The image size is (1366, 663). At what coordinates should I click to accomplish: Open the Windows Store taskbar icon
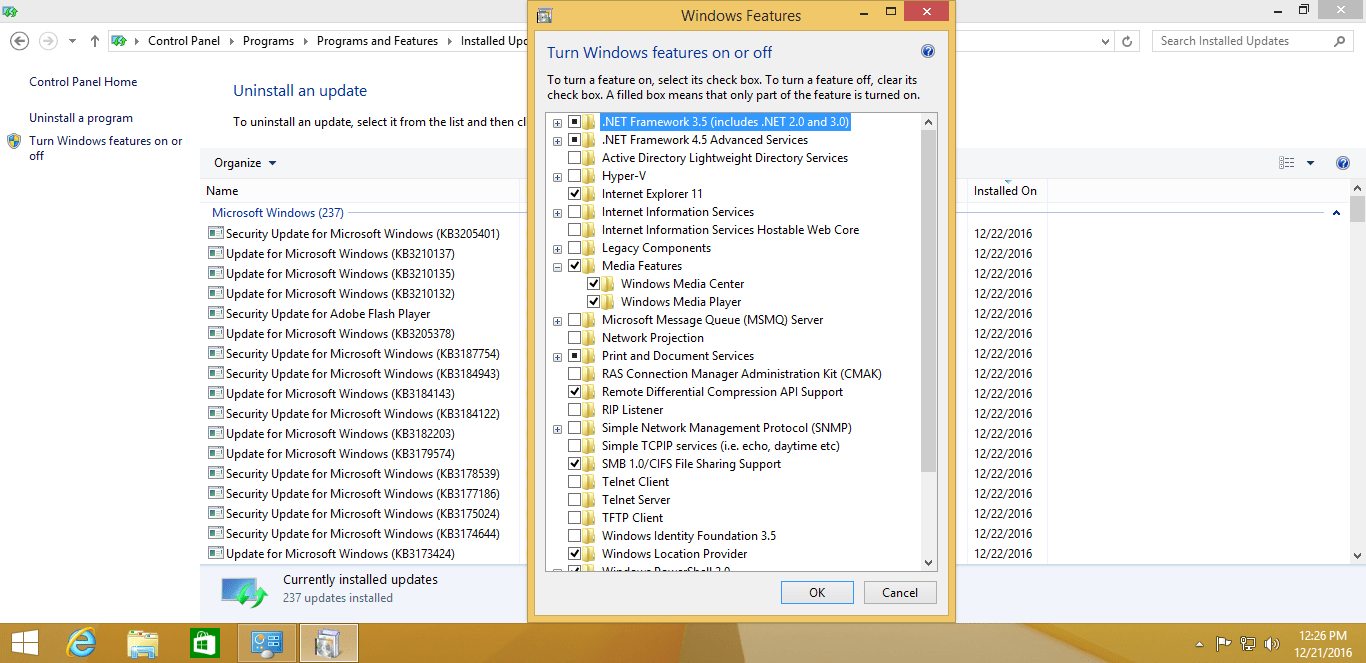coord(204,643)
